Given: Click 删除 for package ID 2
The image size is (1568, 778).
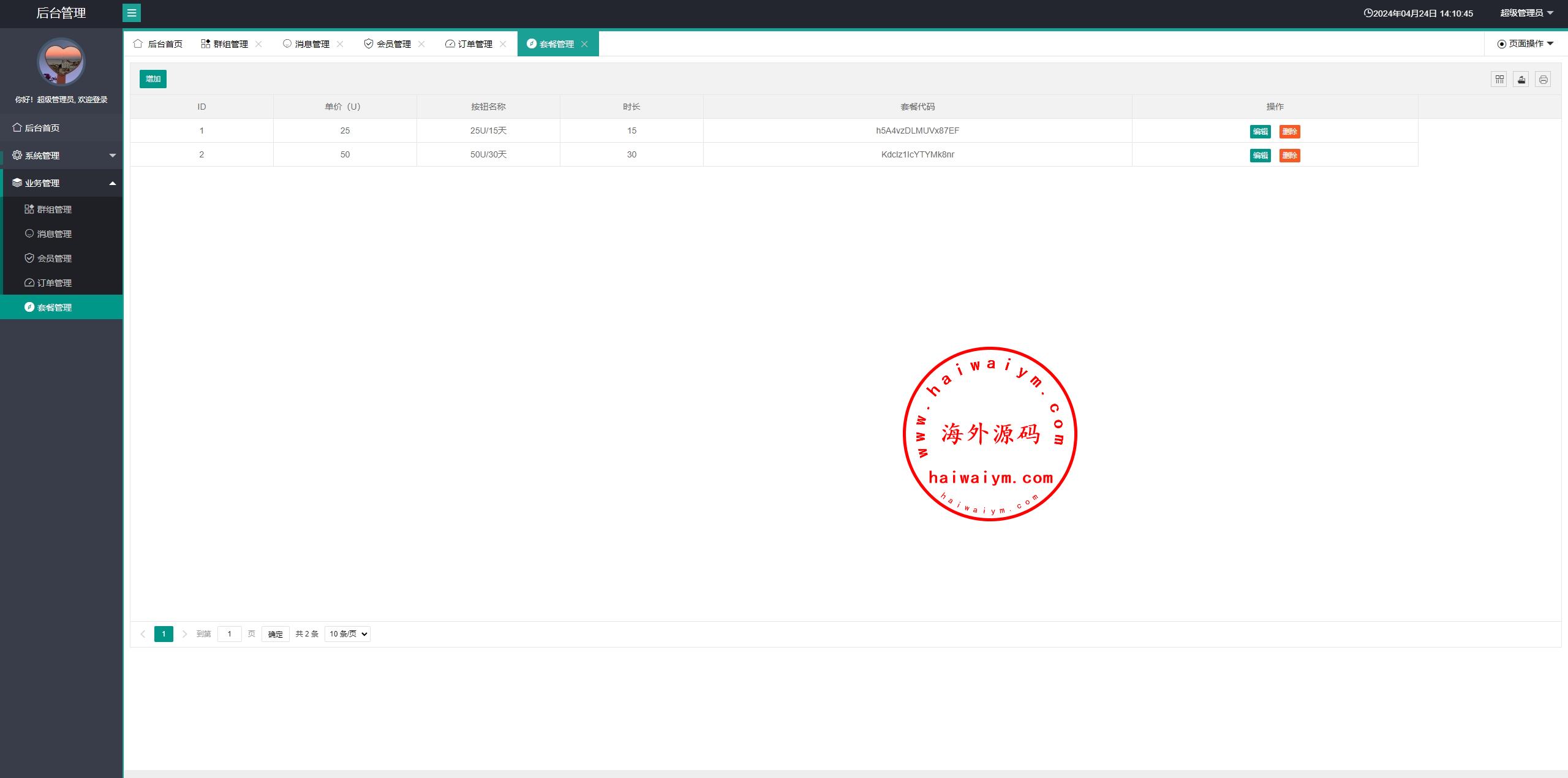Looking at the screenshot, I should pyautogui.click(x=1289, y=156).
